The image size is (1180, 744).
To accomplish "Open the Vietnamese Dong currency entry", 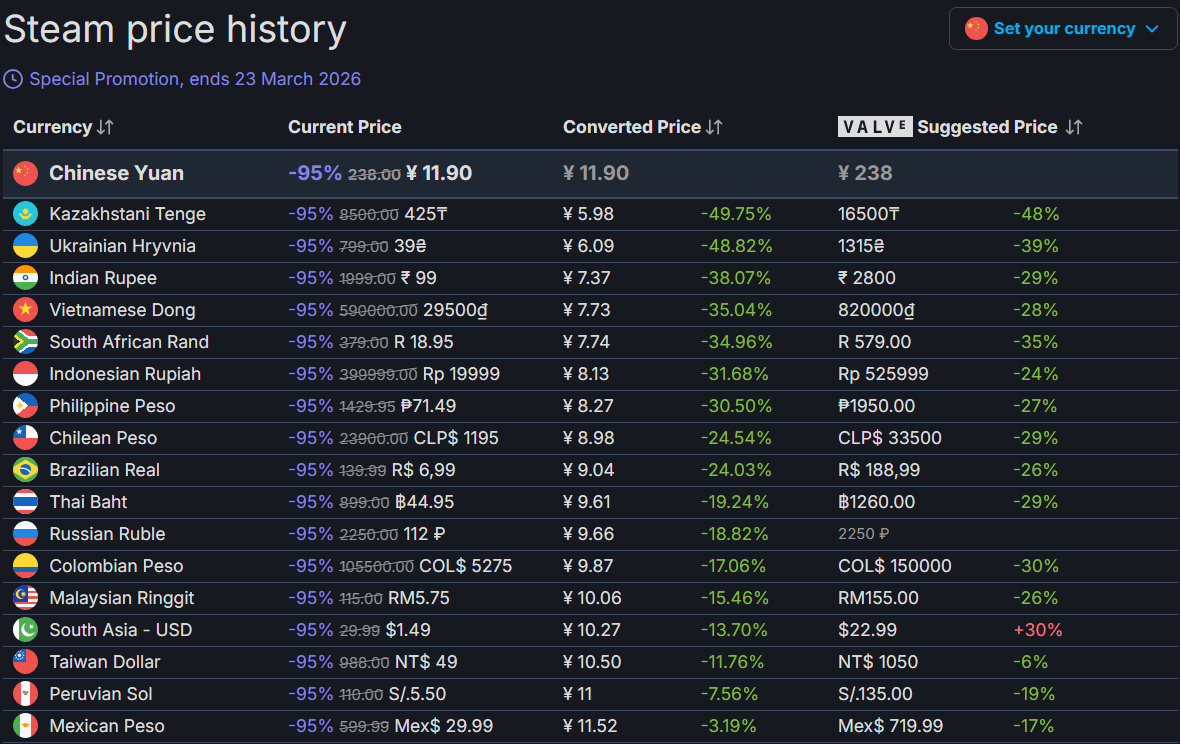I will tap(122, 310).
